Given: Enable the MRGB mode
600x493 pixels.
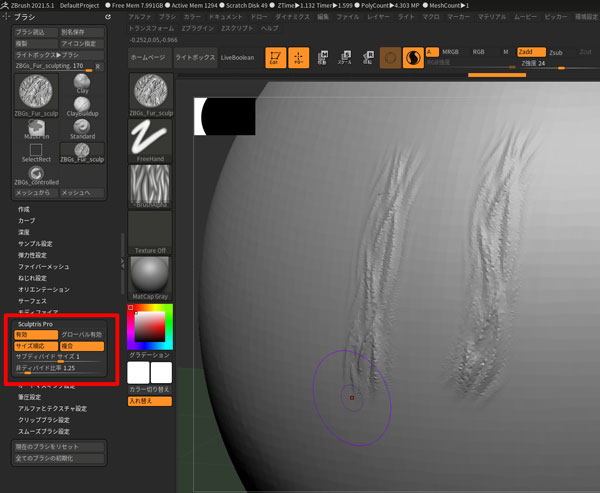Looking at the screenshot, I should (x=450, y=52).
